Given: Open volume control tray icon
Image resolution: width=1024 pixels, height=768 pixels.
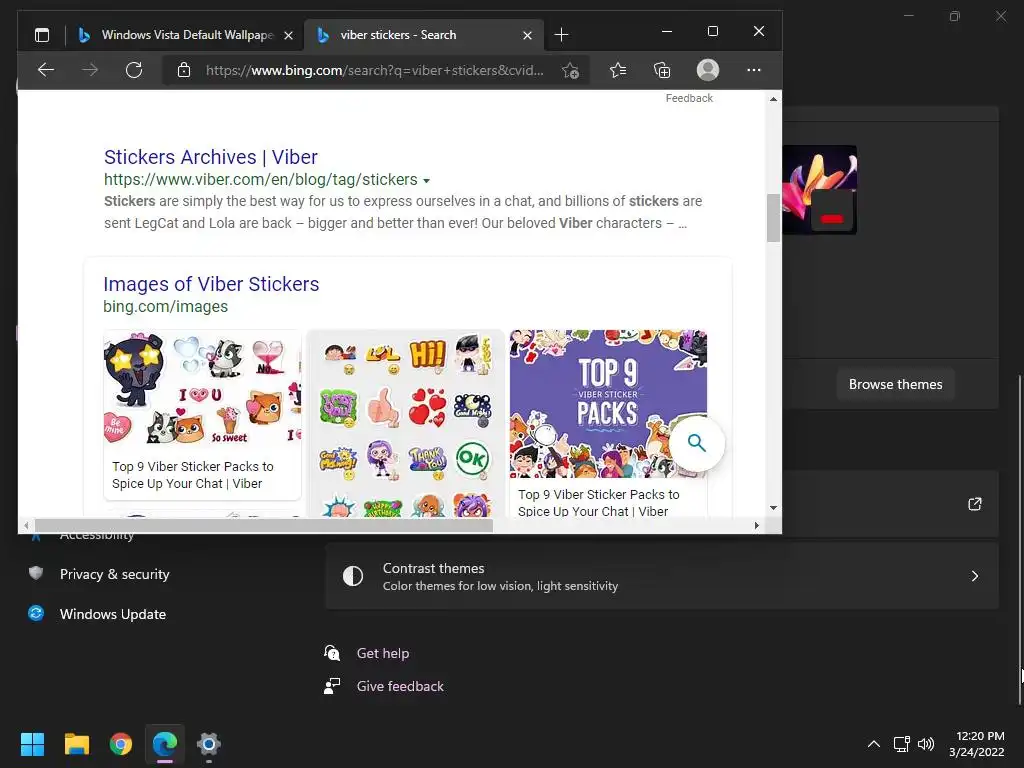Looking at the screenshot, I should (x=926, y=744).
